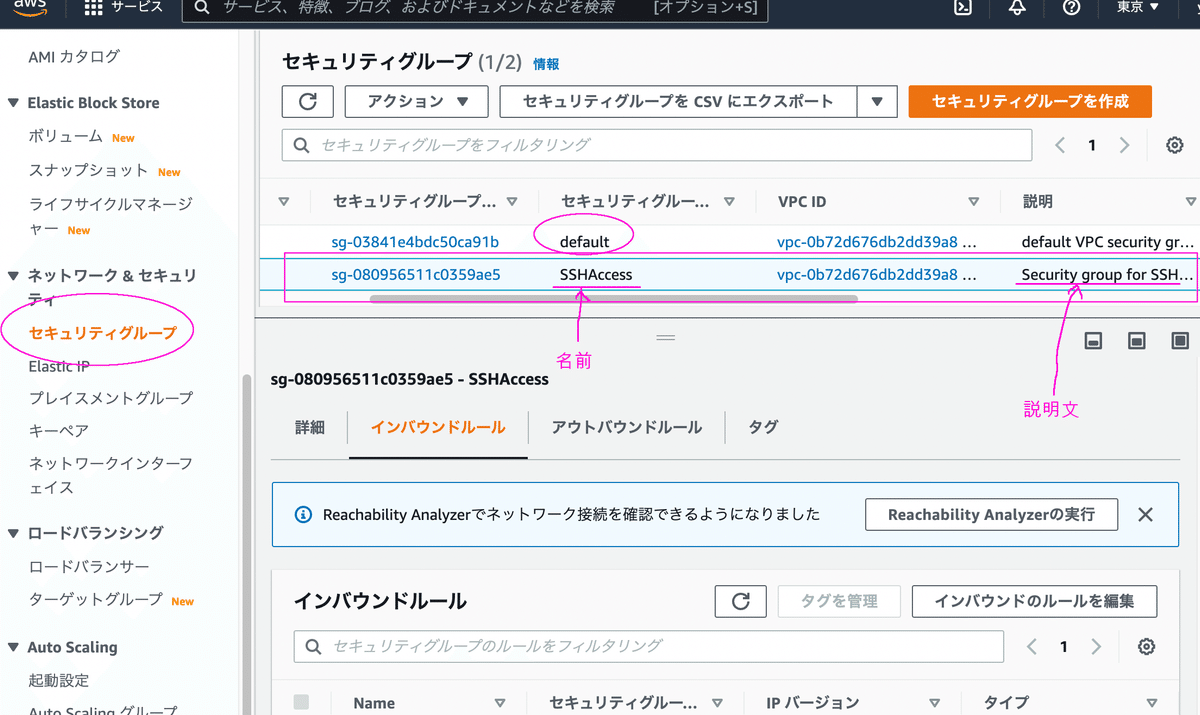Switch to the インバウンドルール tab

(438, 427)
